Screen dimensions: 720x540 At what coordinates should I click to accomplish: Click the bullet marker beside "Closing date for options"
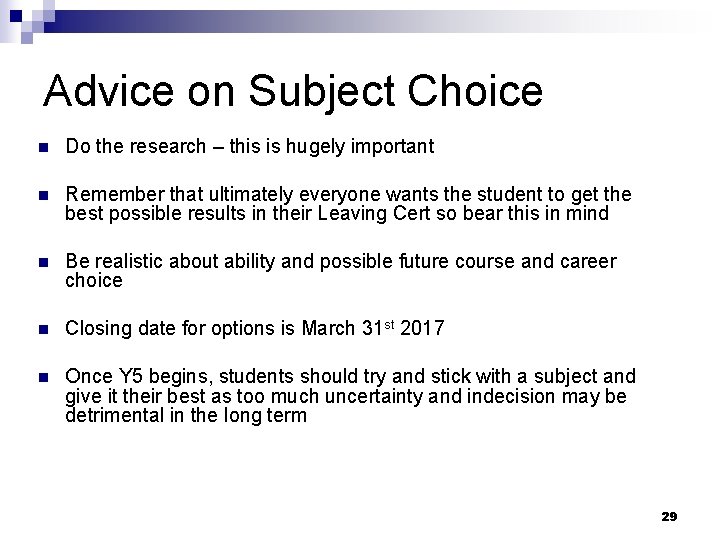click(x=41, y=328)
